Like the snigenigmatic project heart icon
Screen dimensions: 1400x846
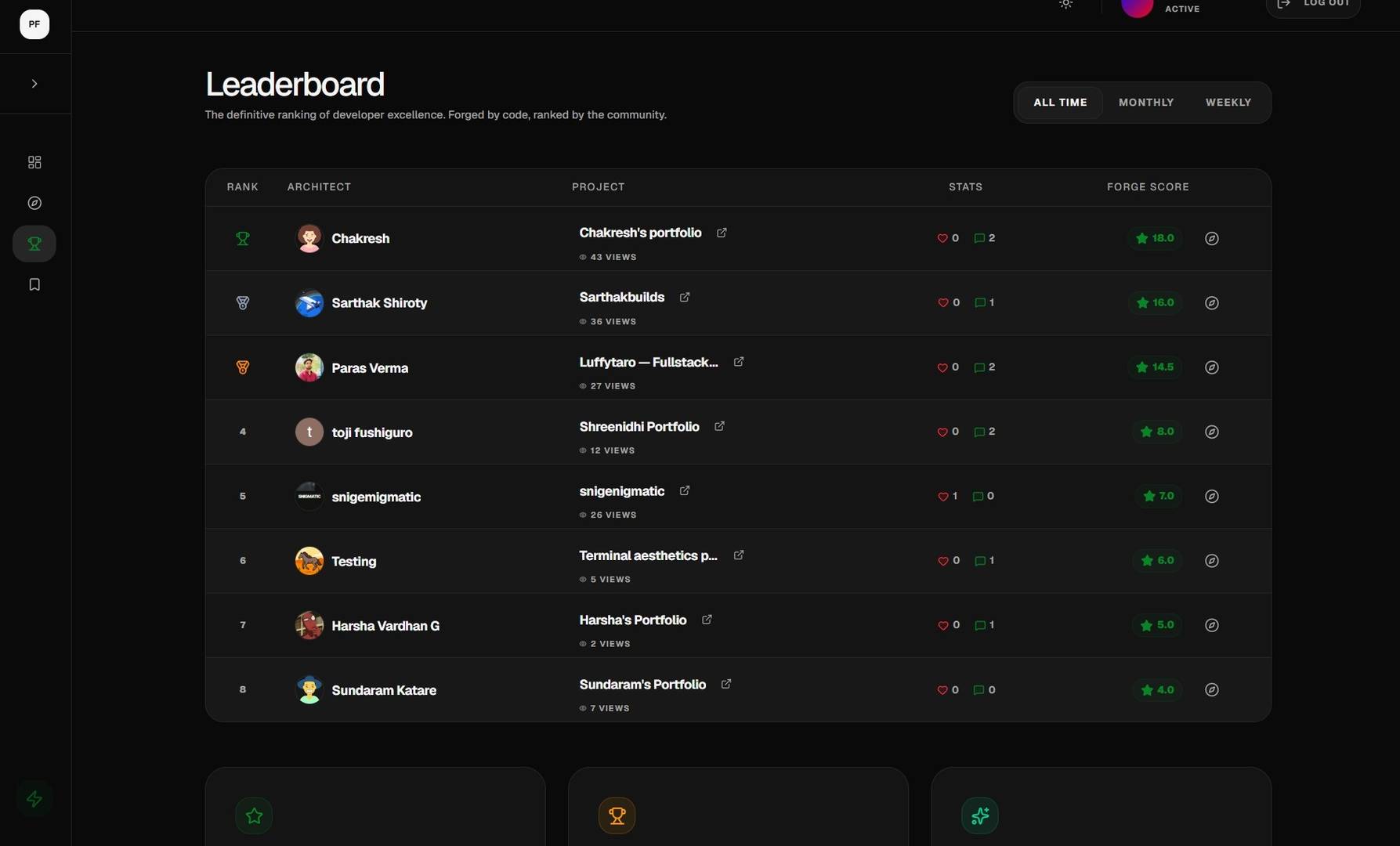click(943, 497)
